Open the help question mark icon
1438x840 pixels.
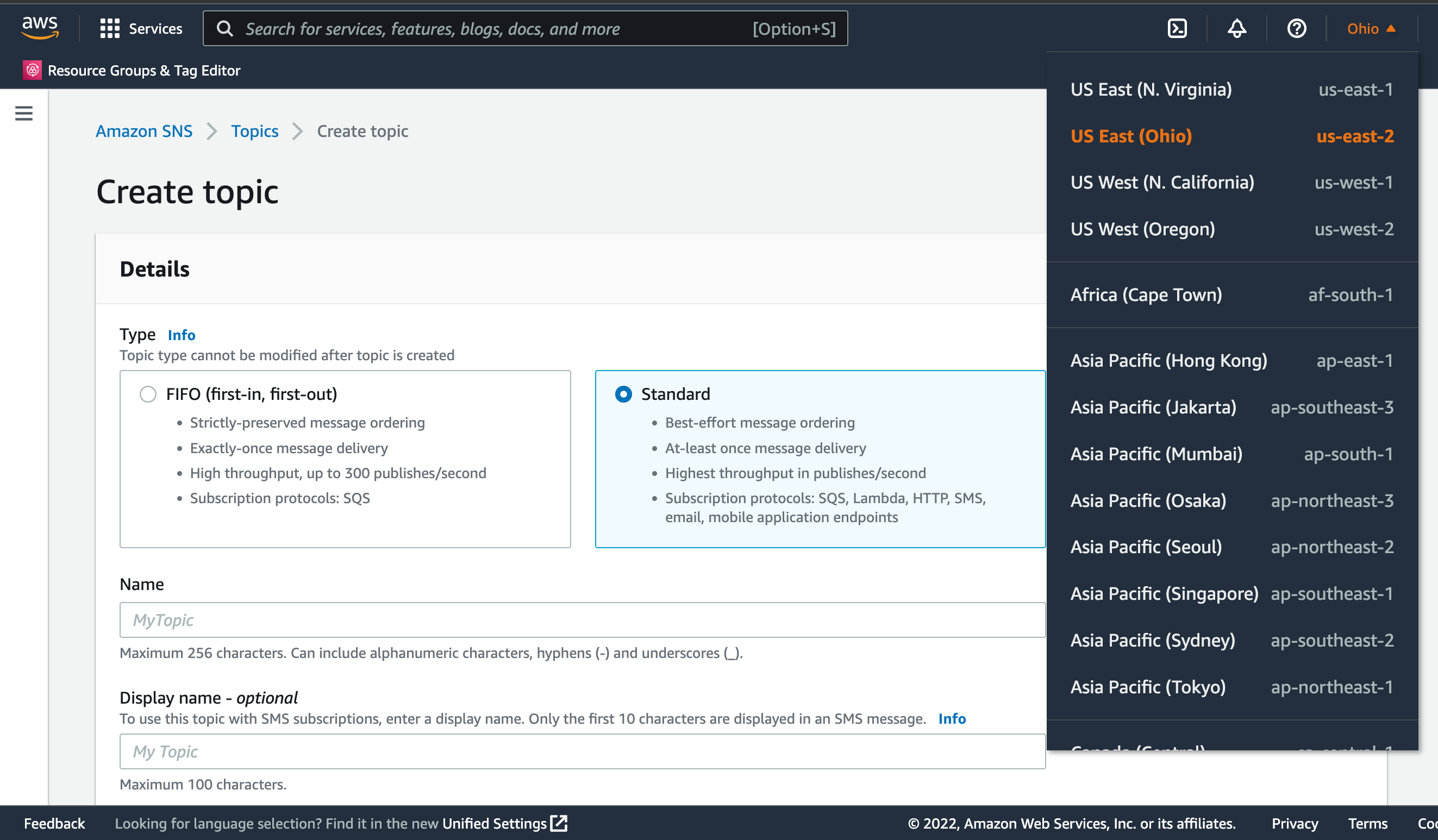coord(1296,29)
